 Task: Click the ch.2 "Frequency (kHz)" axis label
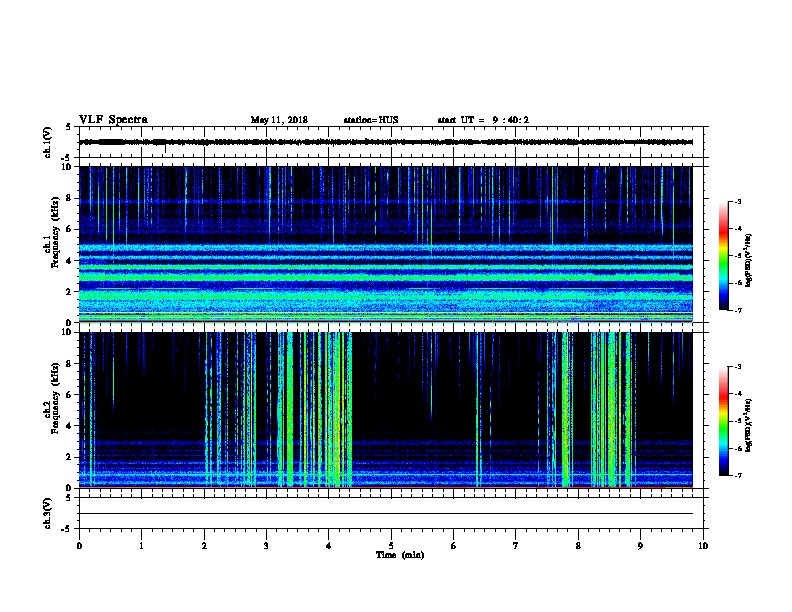tap(55, 397)
